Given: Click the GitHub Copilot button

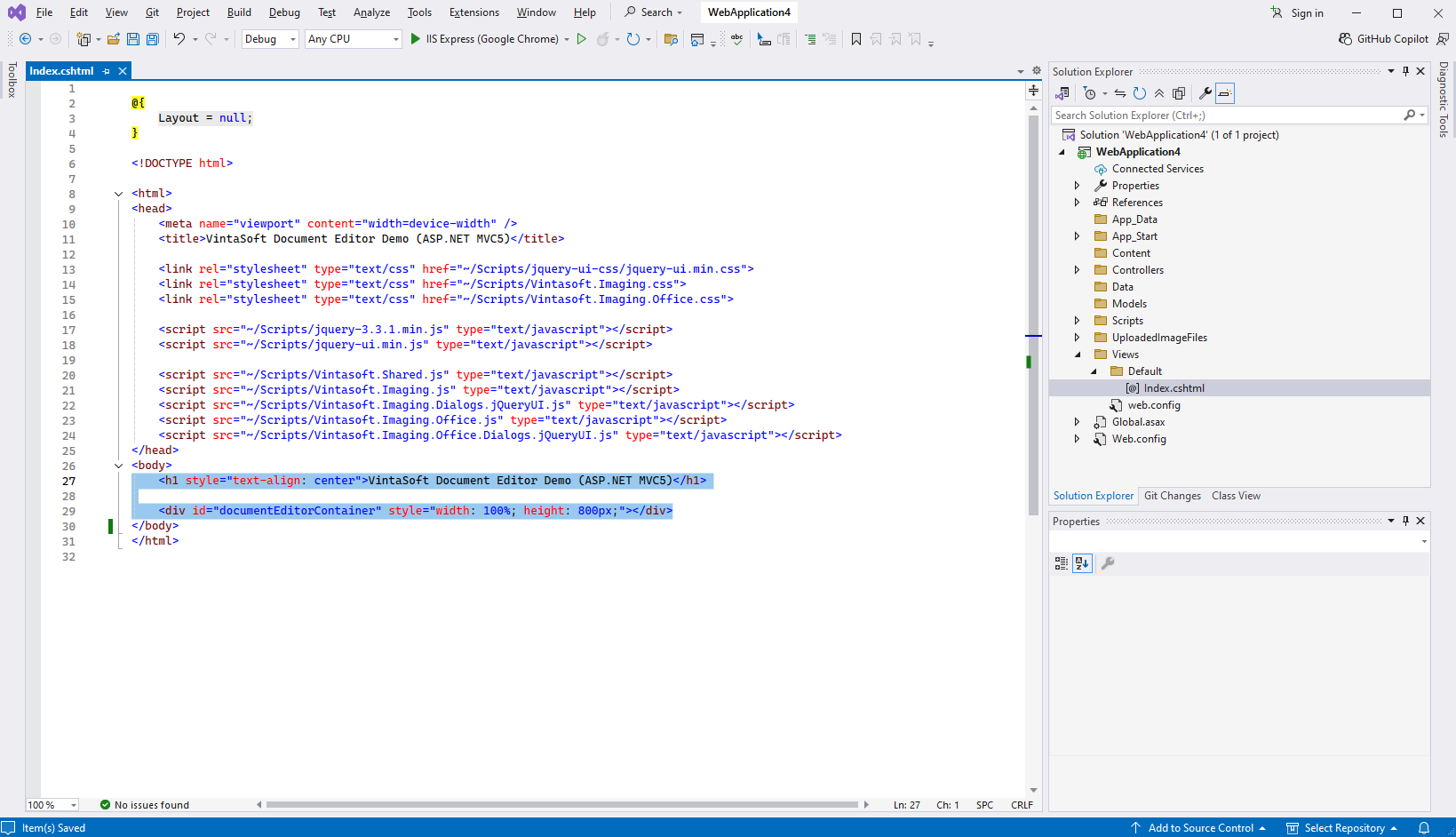Looking at the screenshot, I should [1384, 39].
